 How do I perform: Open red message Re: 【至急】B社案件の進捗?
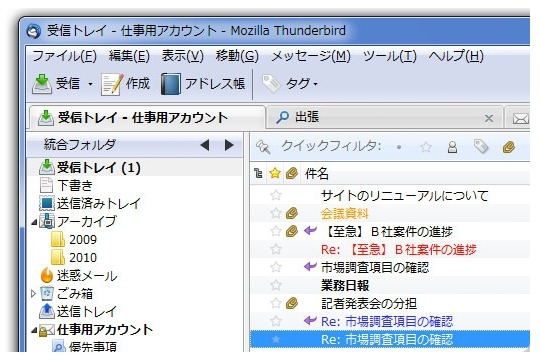pos(399,249)
